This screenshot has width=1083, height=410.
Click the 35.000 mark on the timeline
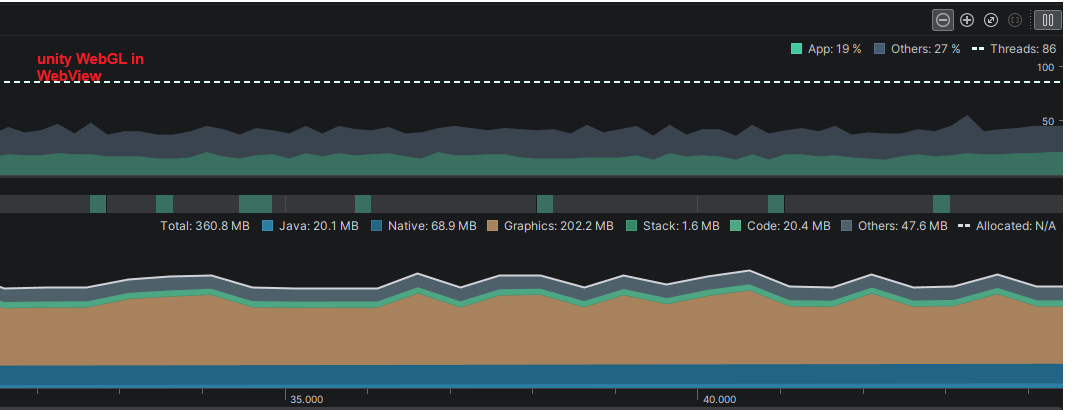[x=306, y=400]
